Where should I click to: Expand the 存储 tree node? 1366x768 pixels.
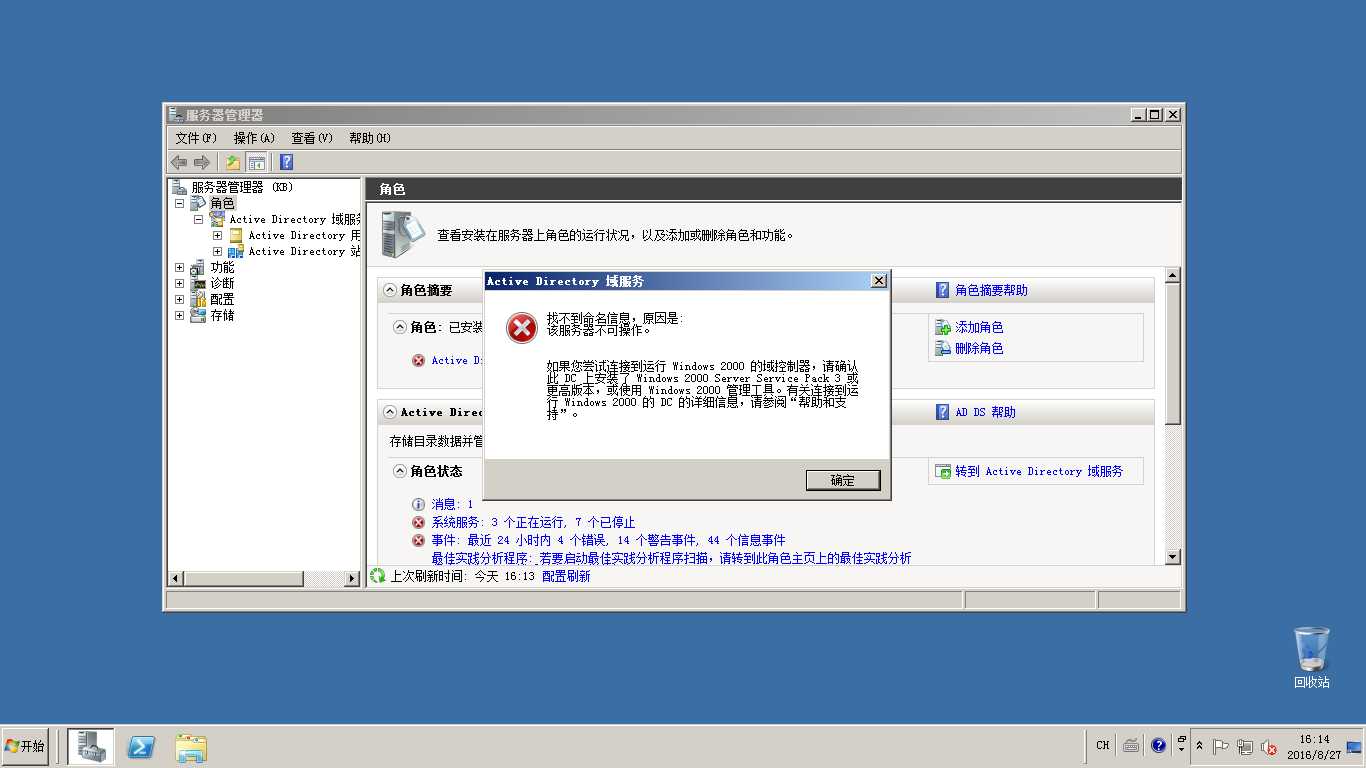[x=180, y=315]
